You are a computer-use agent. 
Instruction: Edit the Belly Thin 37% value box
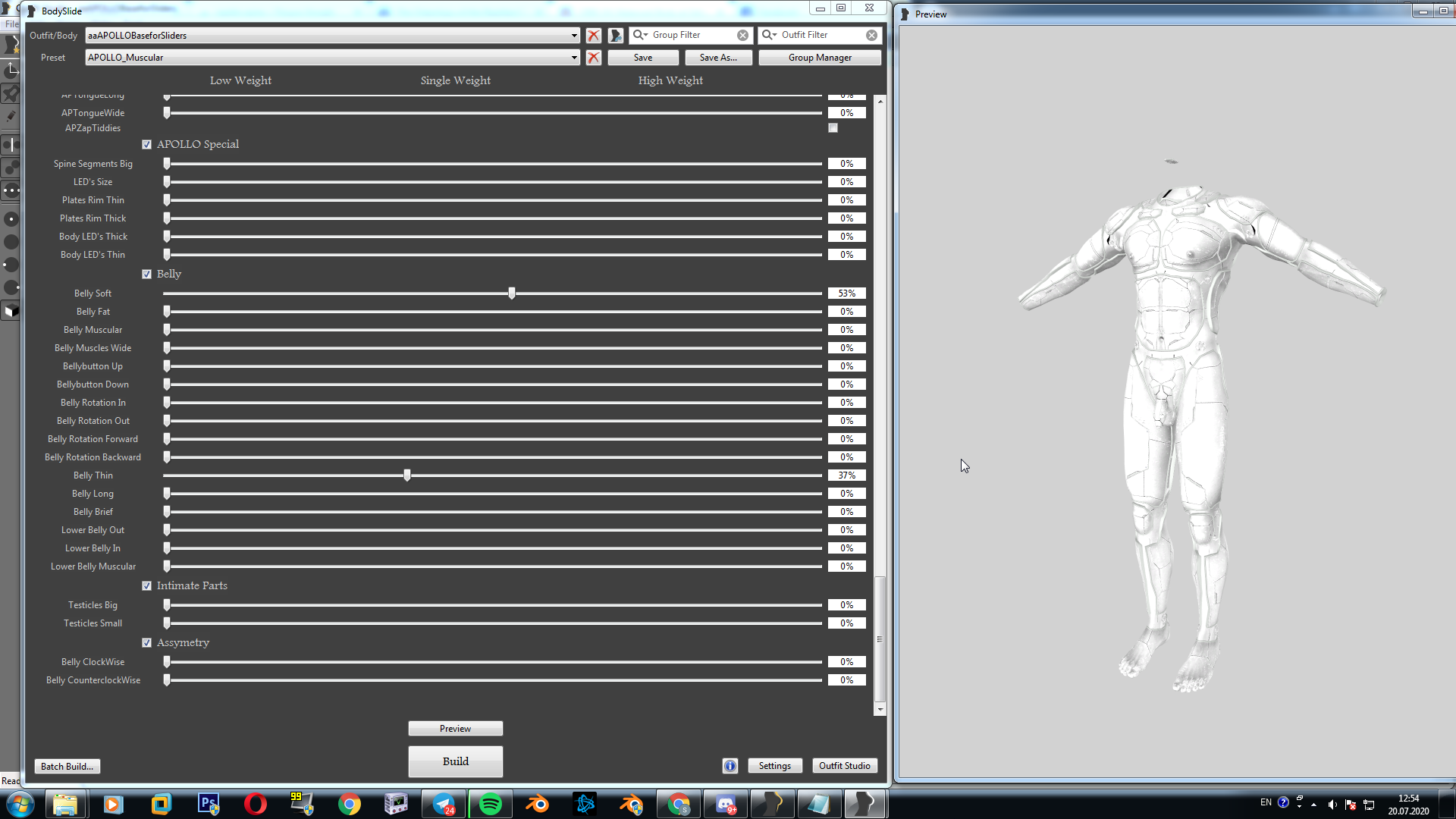click(847, 475)
